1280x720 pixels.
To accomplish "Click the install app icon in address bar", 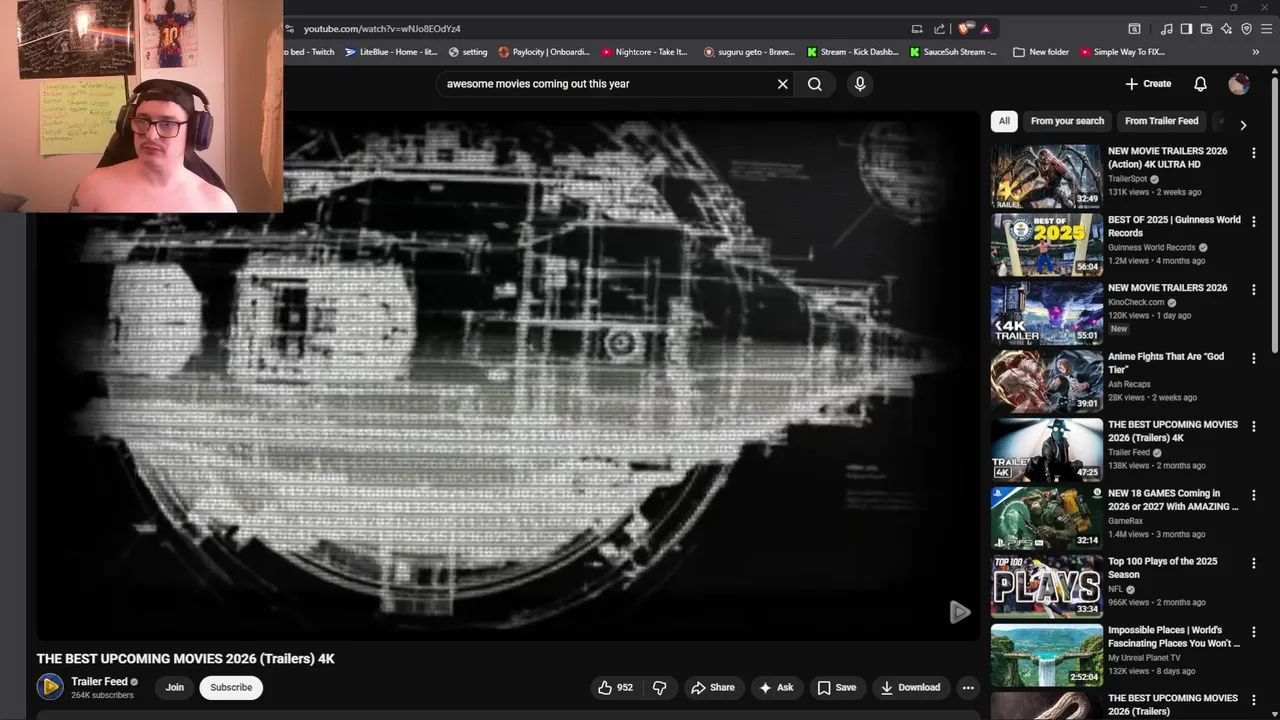I will coord(917,29).
